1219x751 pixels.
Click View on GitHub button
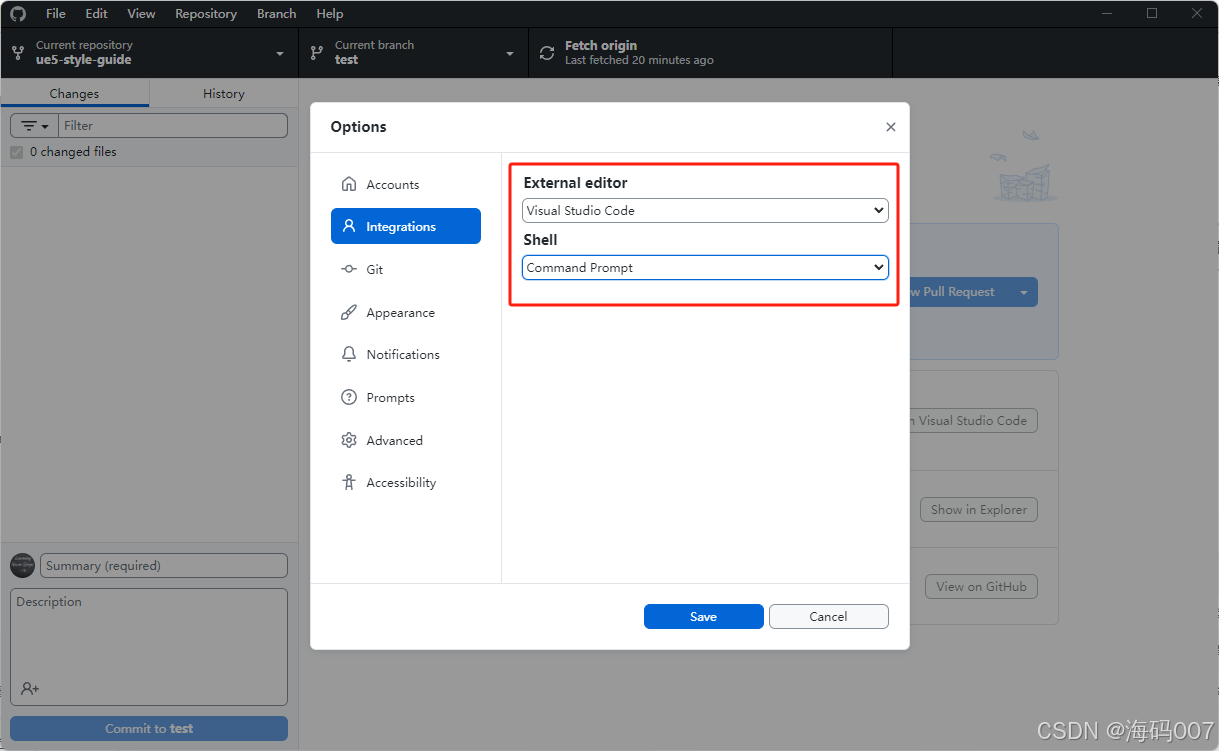click(x=981, y=586)
